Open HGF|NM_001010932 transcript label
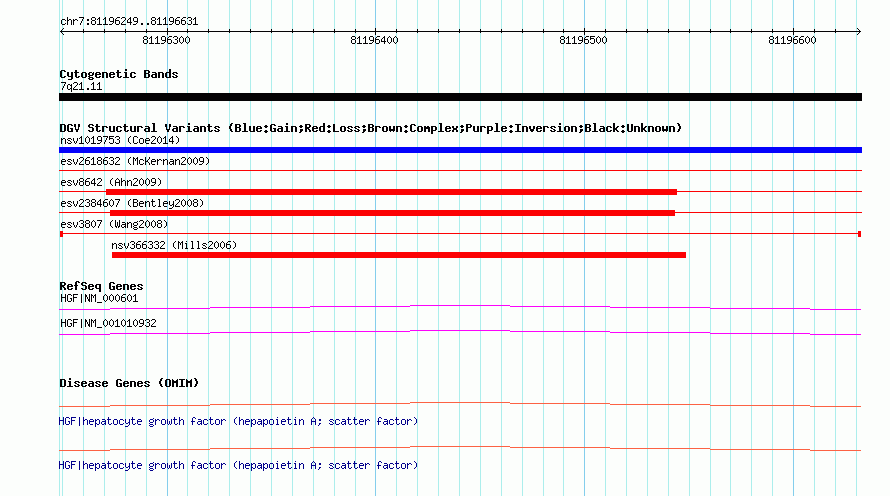The width and height of the screenshot is (890, 496). [x=108, y=323]
